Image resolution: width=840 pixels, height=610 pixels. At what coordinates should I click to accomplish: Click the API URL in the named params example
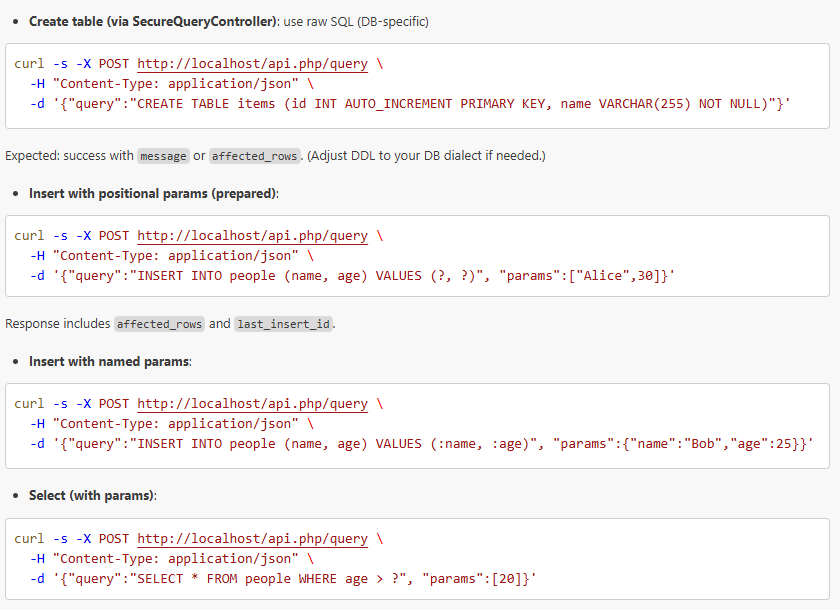coord(252,404)
